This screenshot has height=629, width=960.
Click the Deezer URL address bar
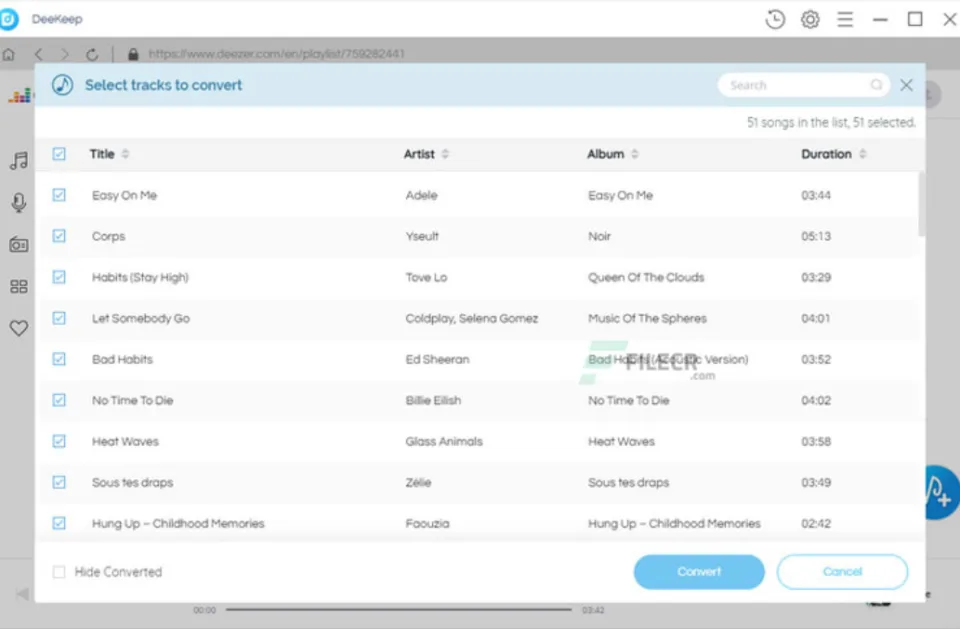tap(277, 54)
